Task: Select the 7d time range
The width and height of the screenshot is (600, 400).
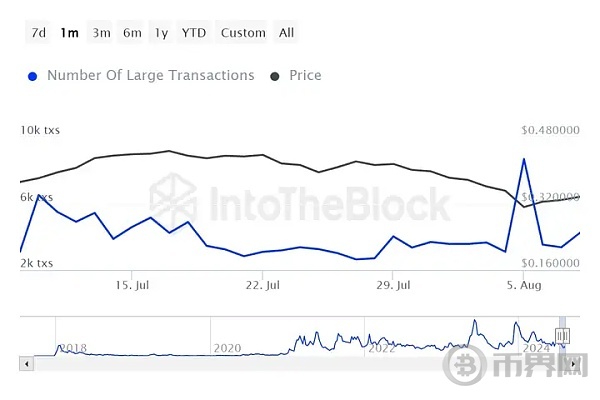Action: (x=38, y=32)
